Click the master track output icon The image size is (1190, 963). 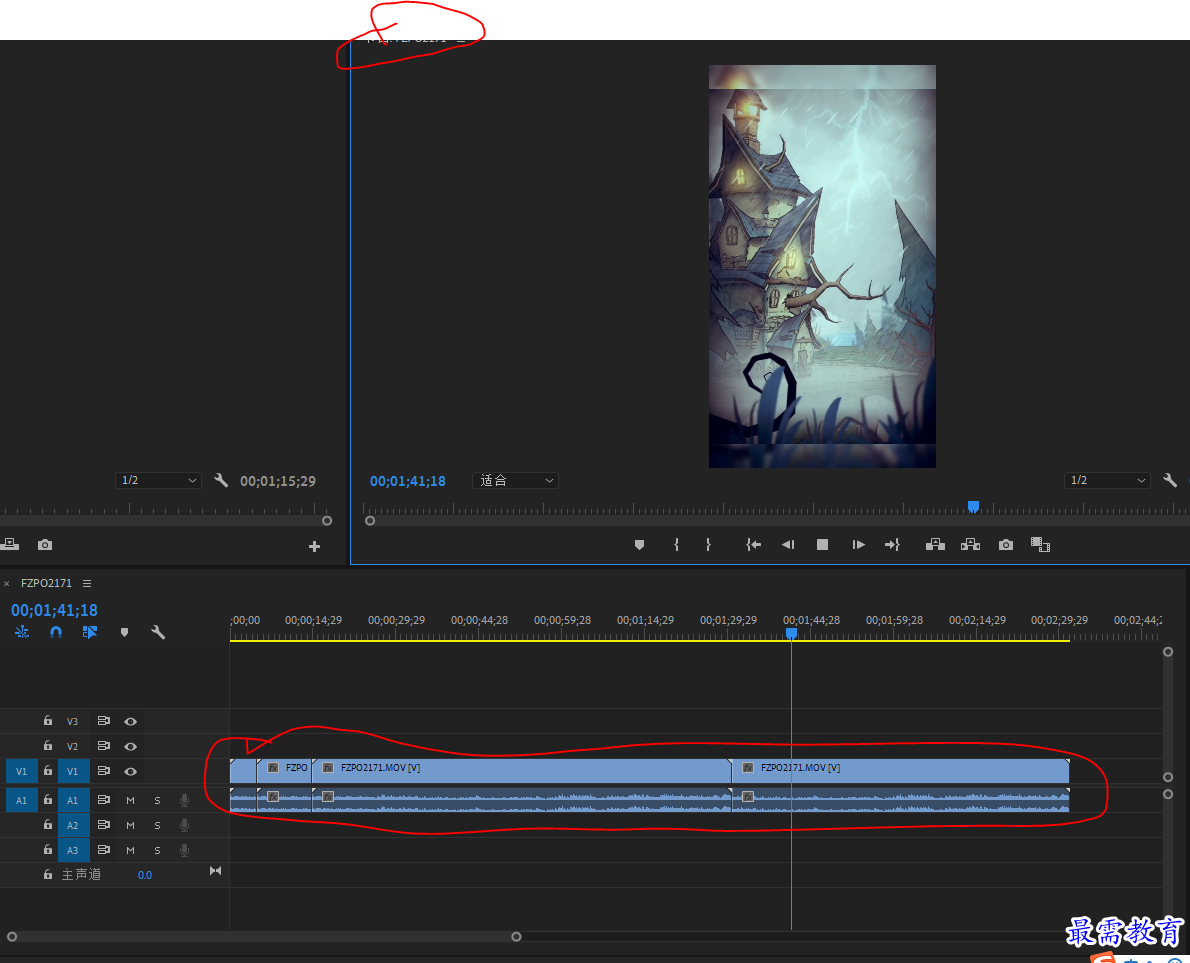click(216, 871)
